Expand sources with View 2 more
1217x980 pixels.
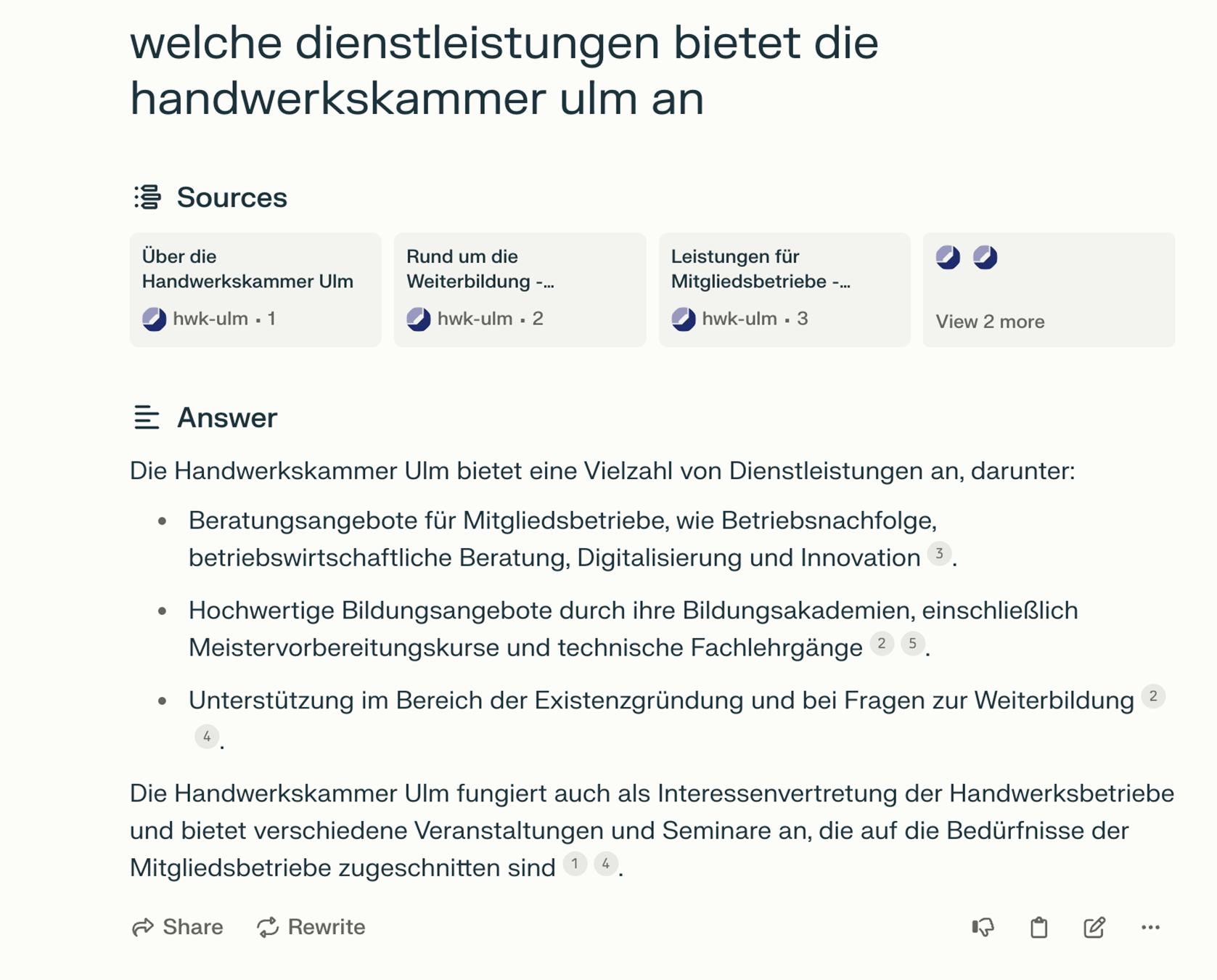tap(989, 322)
